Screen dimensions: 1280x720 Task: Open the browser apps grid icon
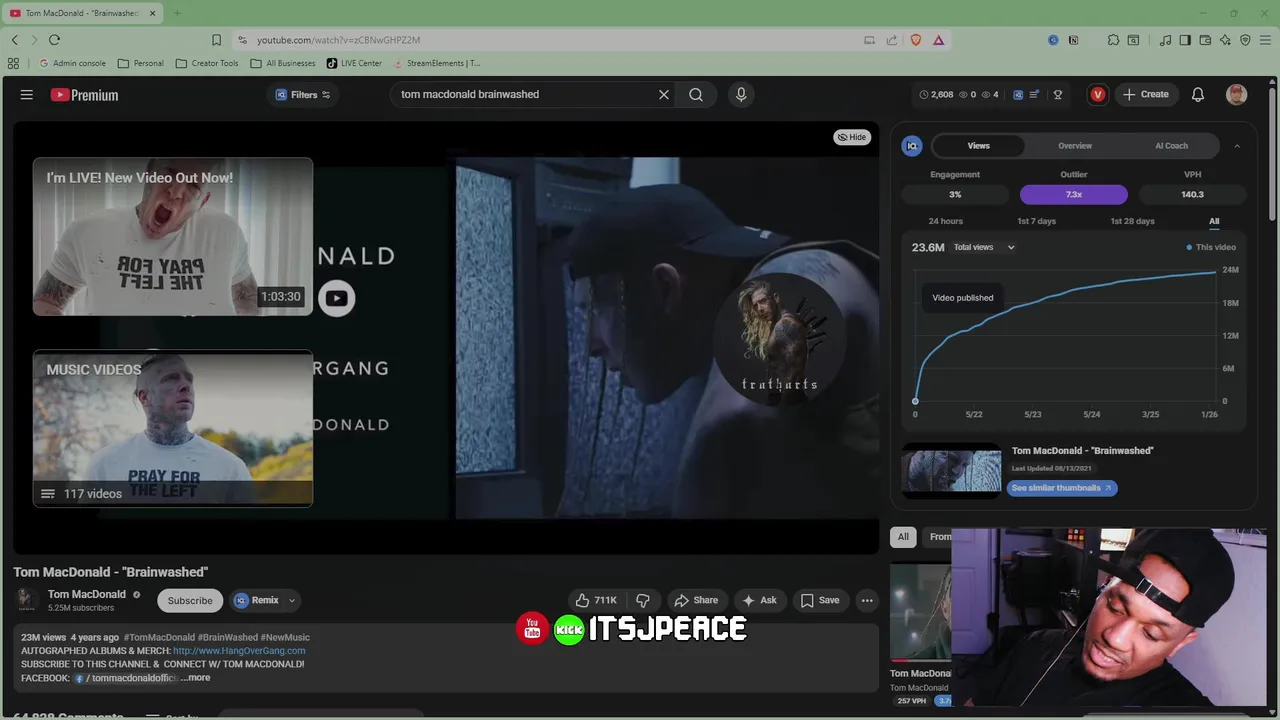[13, 63]
